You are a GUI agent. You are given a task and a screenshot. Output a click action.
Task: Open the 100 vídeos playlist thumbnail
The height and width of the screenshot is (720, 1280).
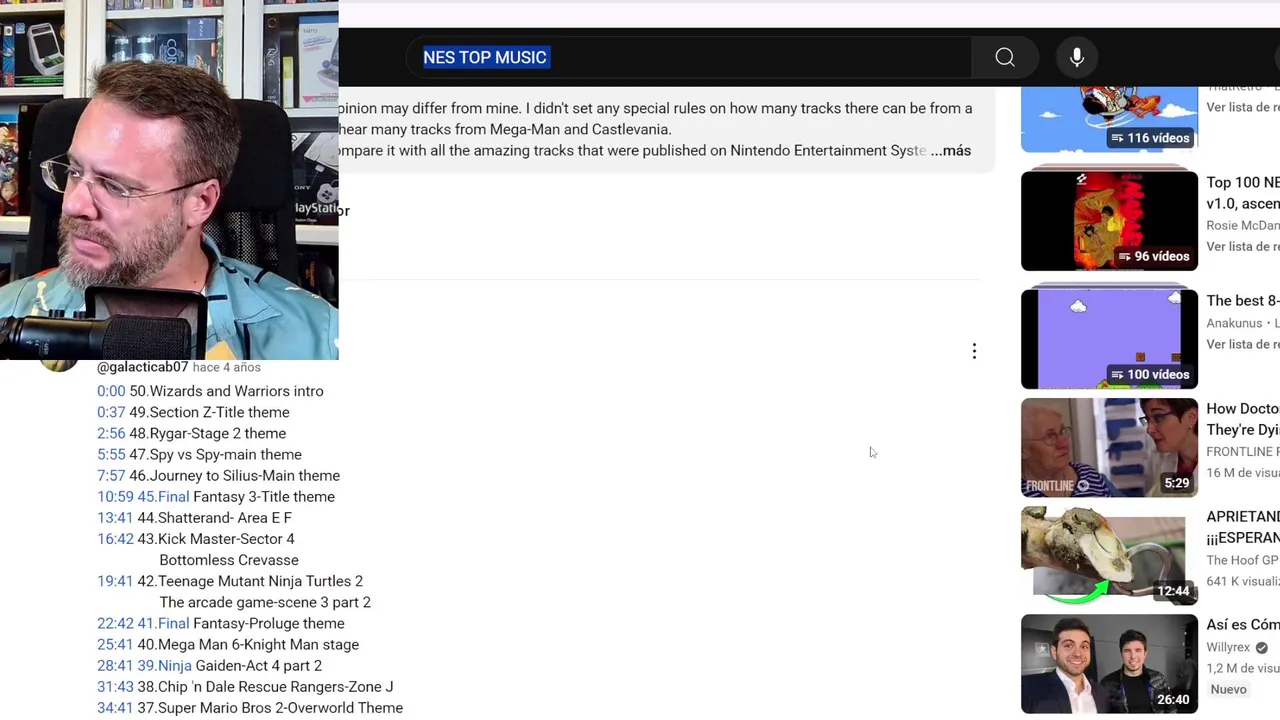pos(1109,339)
